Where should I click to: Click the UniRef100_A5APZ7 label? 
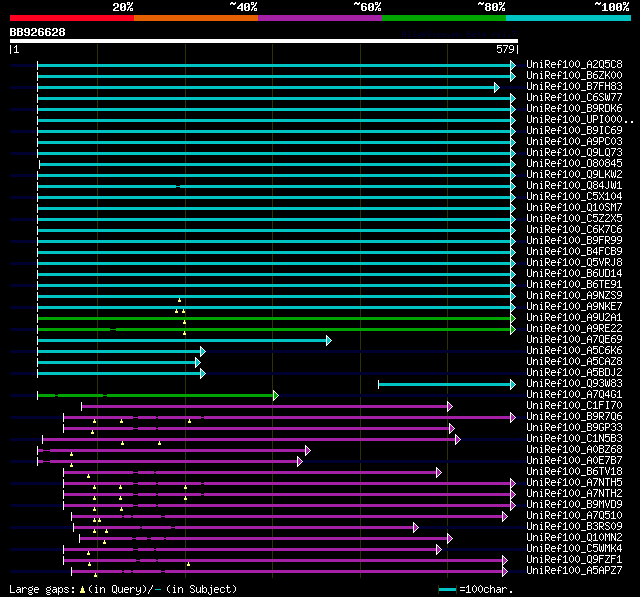[x=574, y=571]
